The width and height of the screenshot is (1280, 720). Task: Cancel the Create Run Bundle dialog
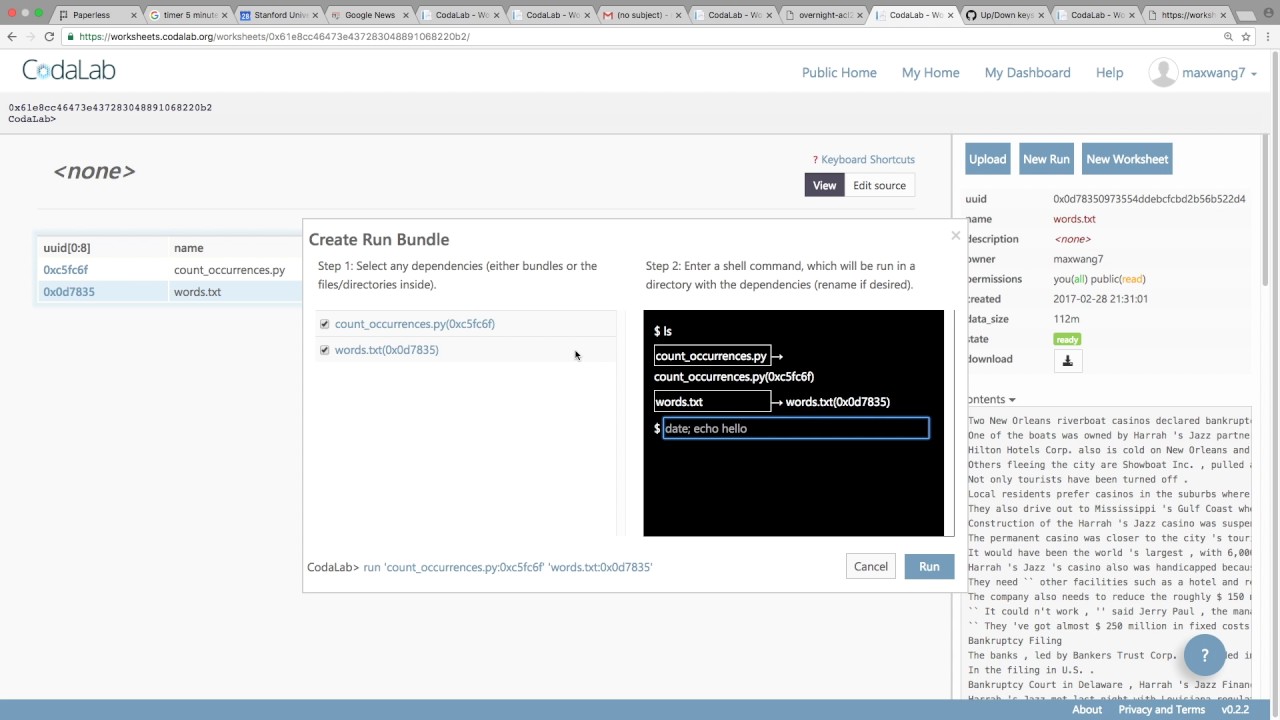(x=870, y=566)
